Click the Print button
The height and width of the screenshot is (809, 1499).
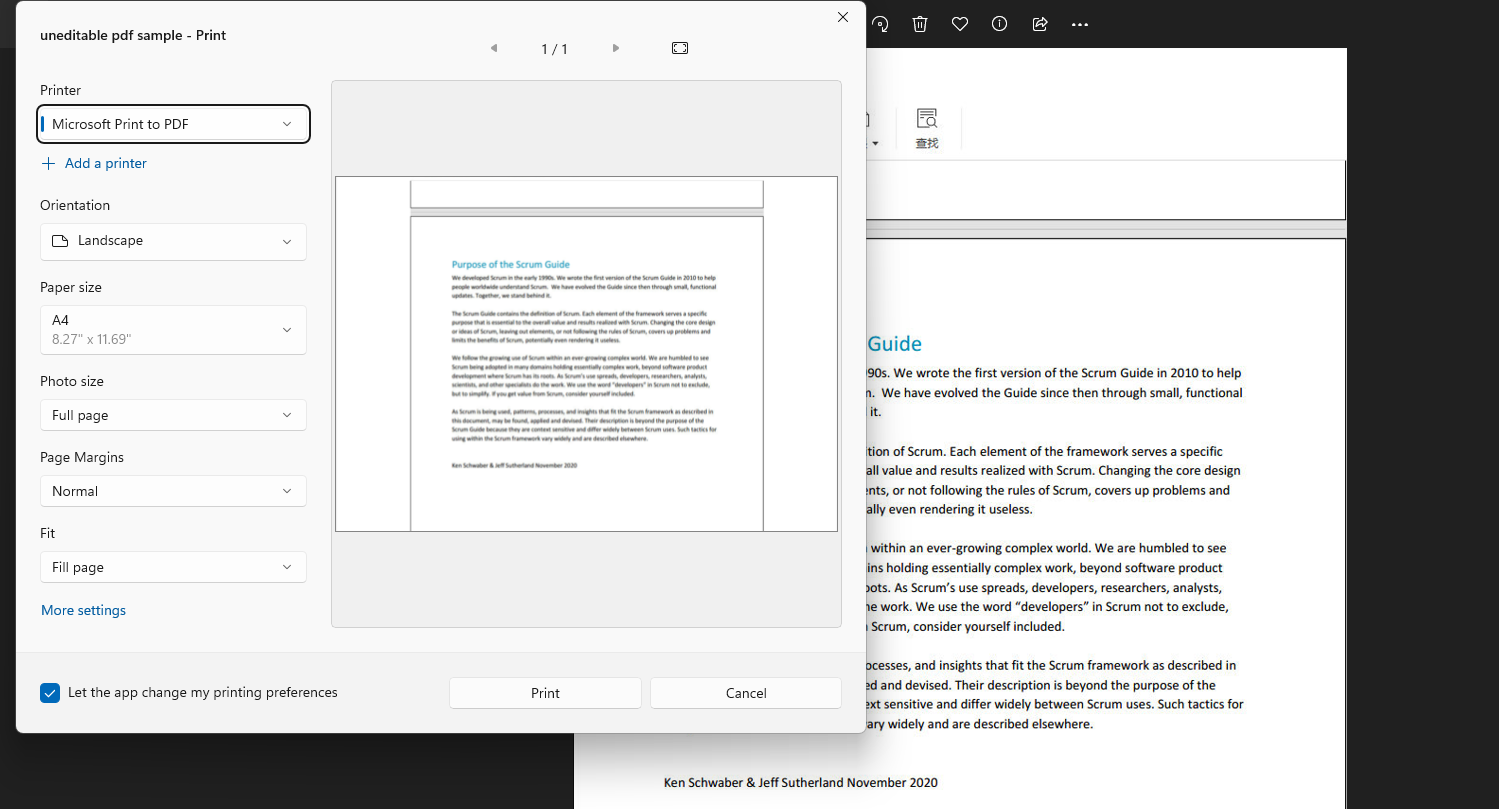545,693
